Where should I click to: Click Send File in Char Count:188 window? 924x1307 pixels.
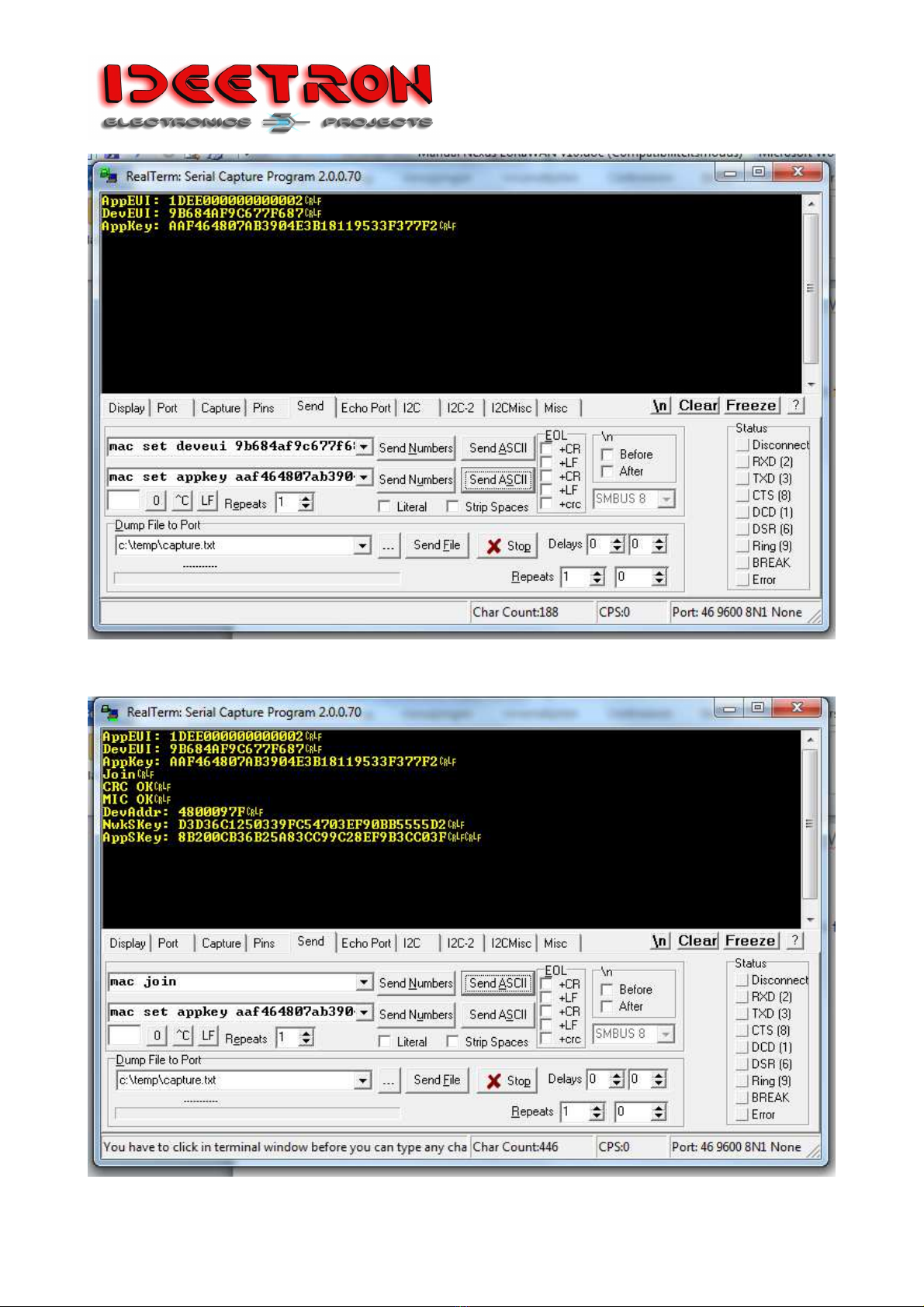(437, 545)
